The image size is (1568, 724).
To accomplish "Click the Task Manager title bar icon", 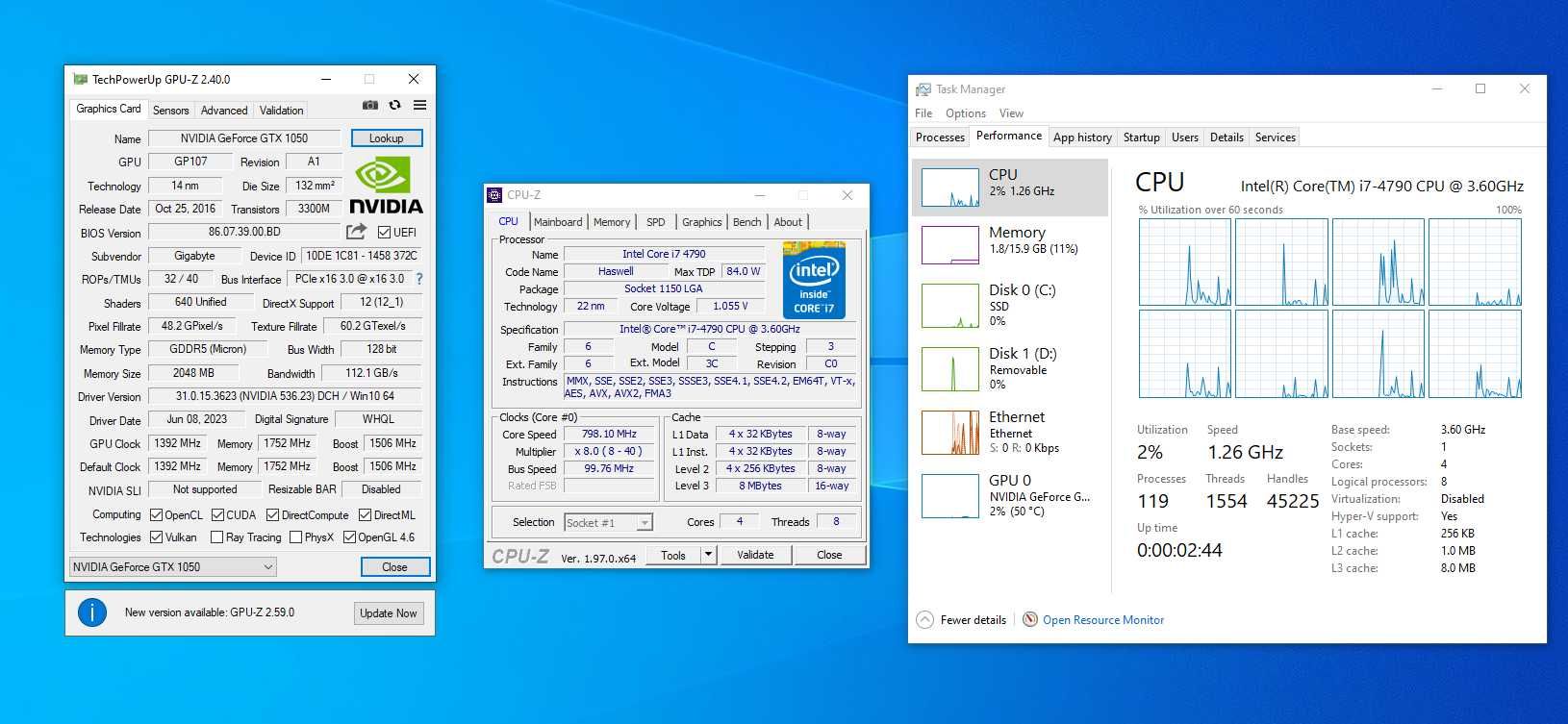I will tap(923, 88).
